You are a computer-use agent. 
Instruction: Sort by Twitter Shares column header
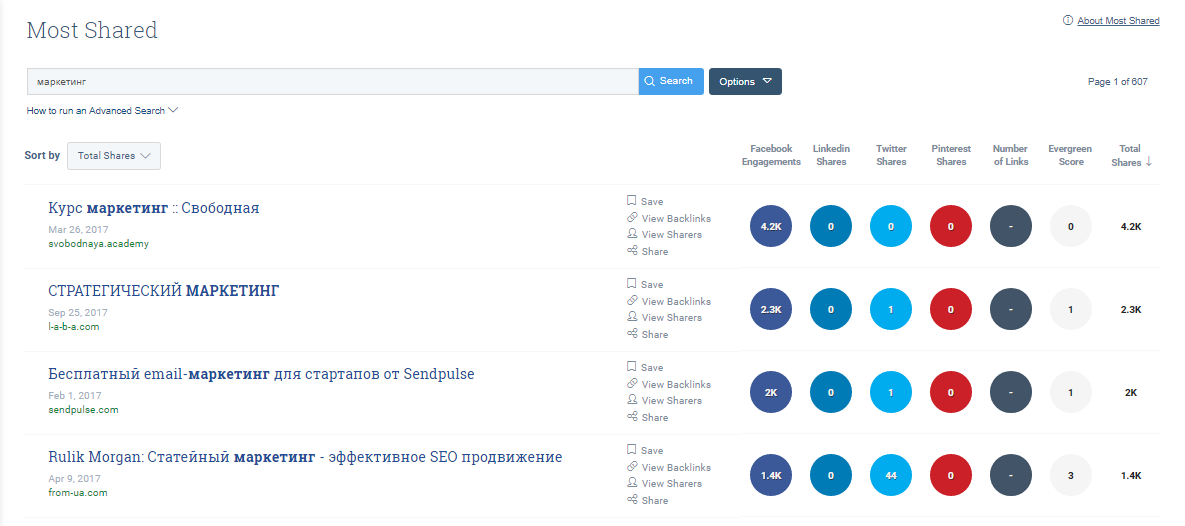[x=891, y=155]
